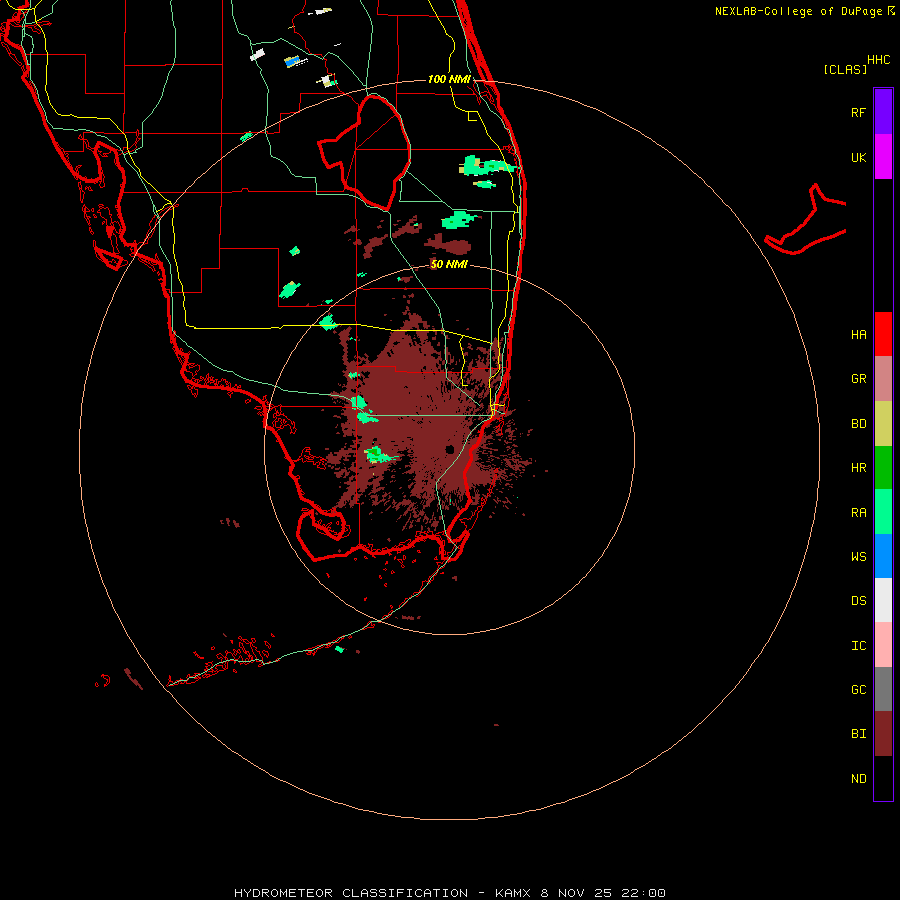This screenshot has width=900, height=900.
Task: Click the RA light green legend swatch
Action: click(x=883, y=512)
